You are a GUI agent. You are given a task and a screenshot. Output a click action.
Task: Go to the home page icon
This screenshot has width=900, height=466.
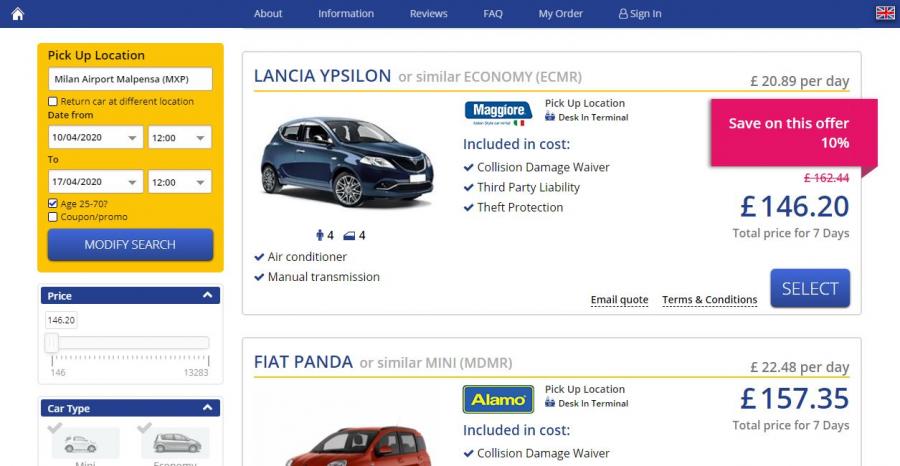coord(18,14)
